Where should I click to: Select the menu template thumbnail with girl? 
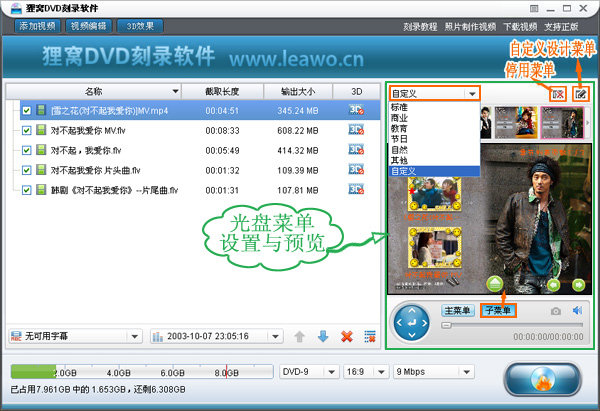click(x=515, y=122)
